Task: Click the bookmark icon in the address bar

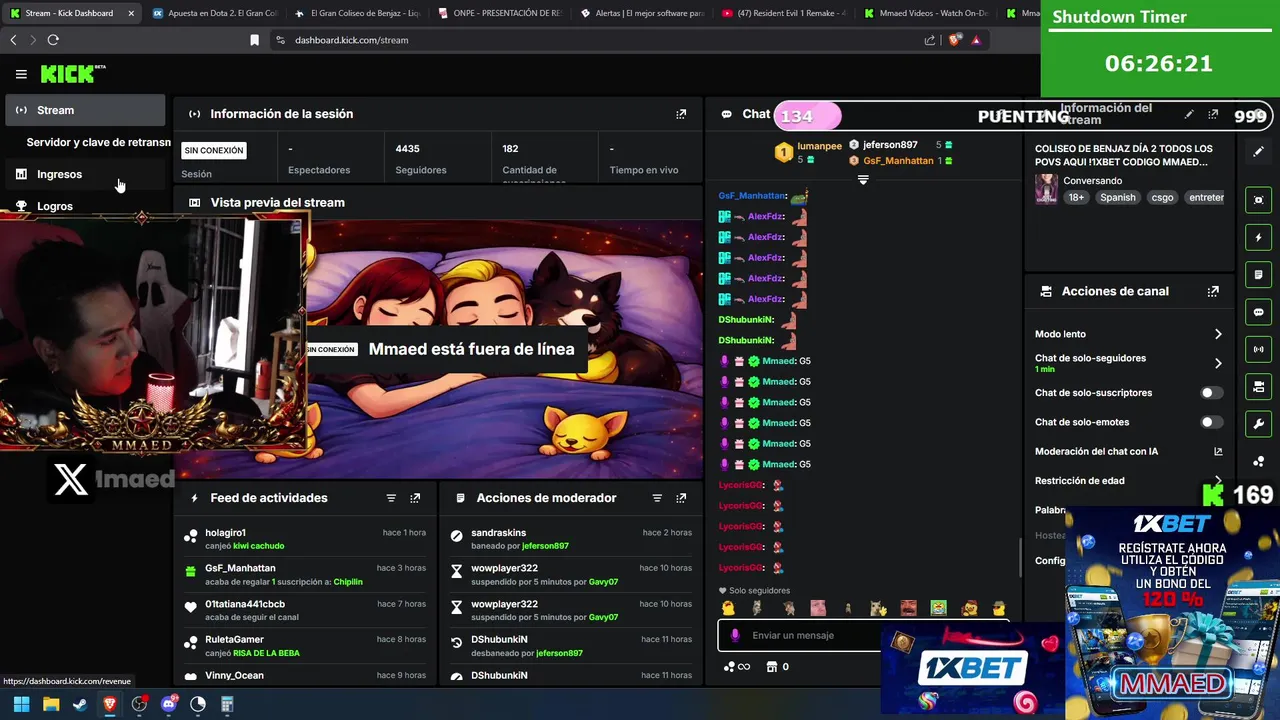Action: click(x=254, y=40)
